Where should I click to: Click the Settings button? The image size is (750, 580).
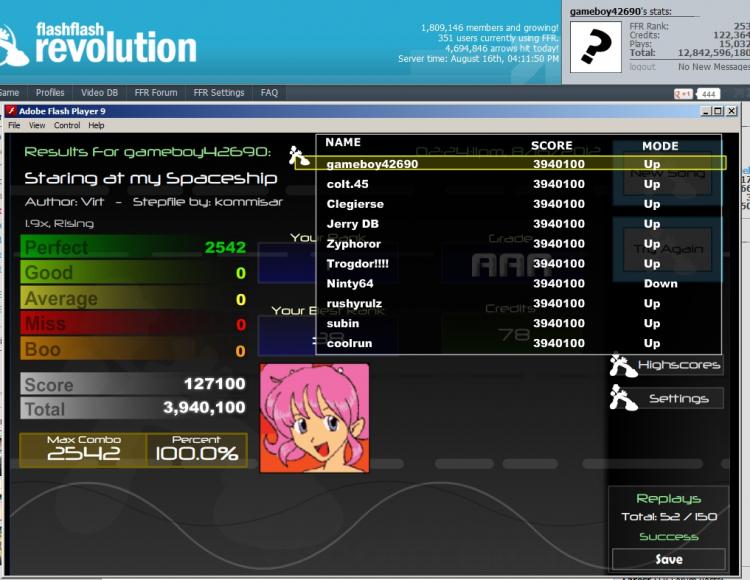(679, 398)
